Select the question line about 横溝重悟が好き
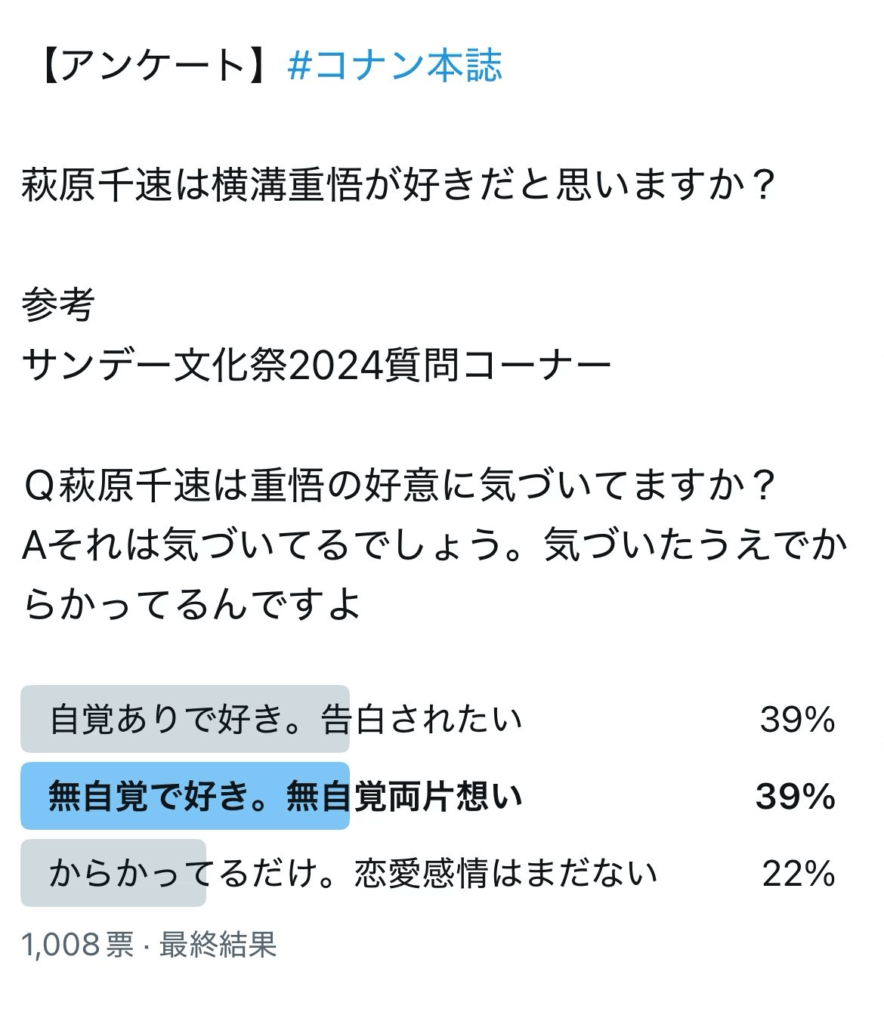Viewport: 884px width, 1024px height. pyautogui.click(x=398, y=186)
